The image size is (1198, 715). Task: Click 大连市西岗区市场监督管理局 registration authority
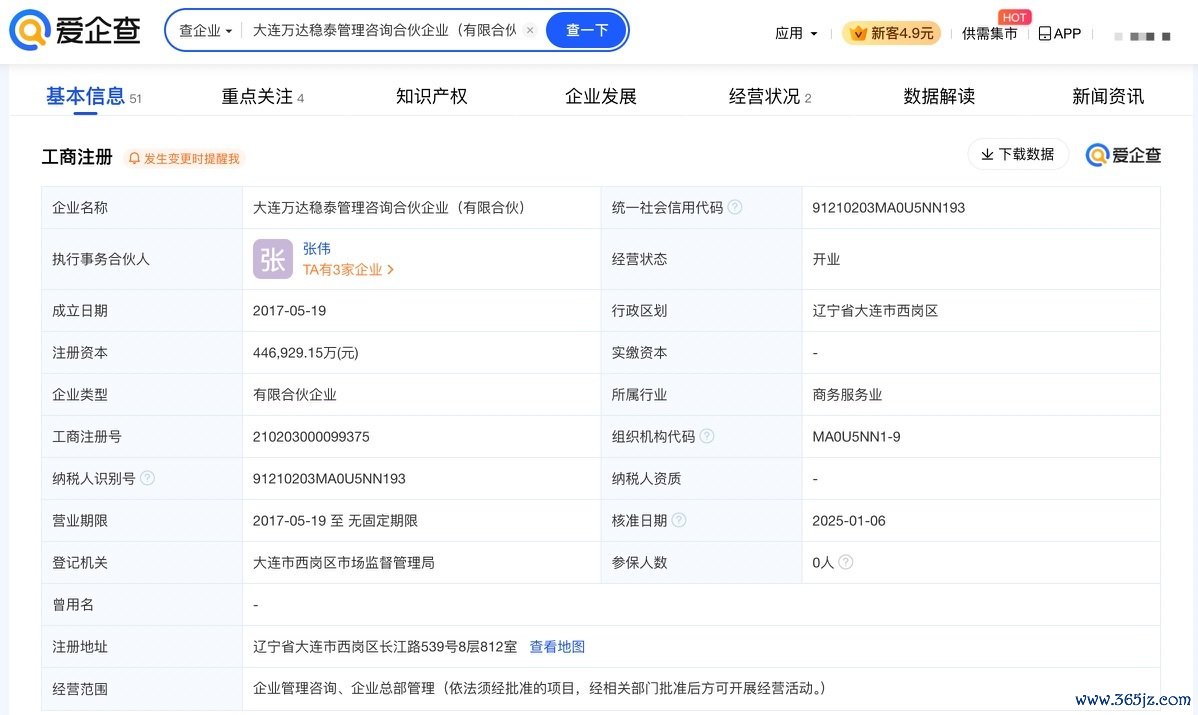[x=344, y=563]
